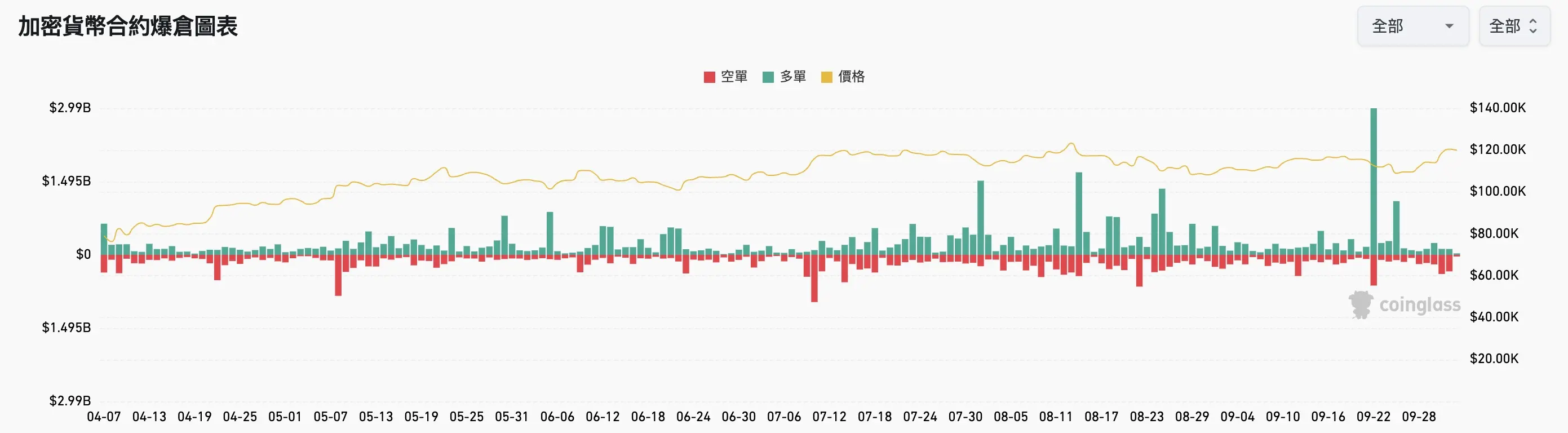
Task: Click the down caret in first 全部 dropdown
Action: tap(1449, 26)
